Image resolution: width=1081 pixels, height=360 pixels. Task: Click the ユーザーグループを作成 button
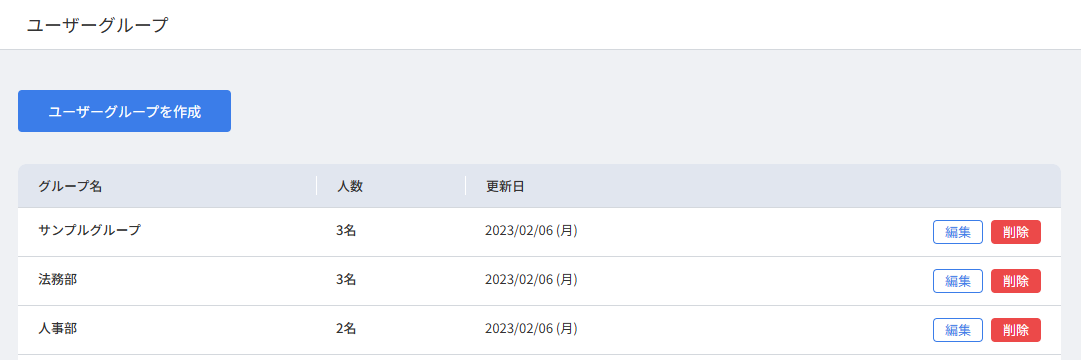point(124,111)
